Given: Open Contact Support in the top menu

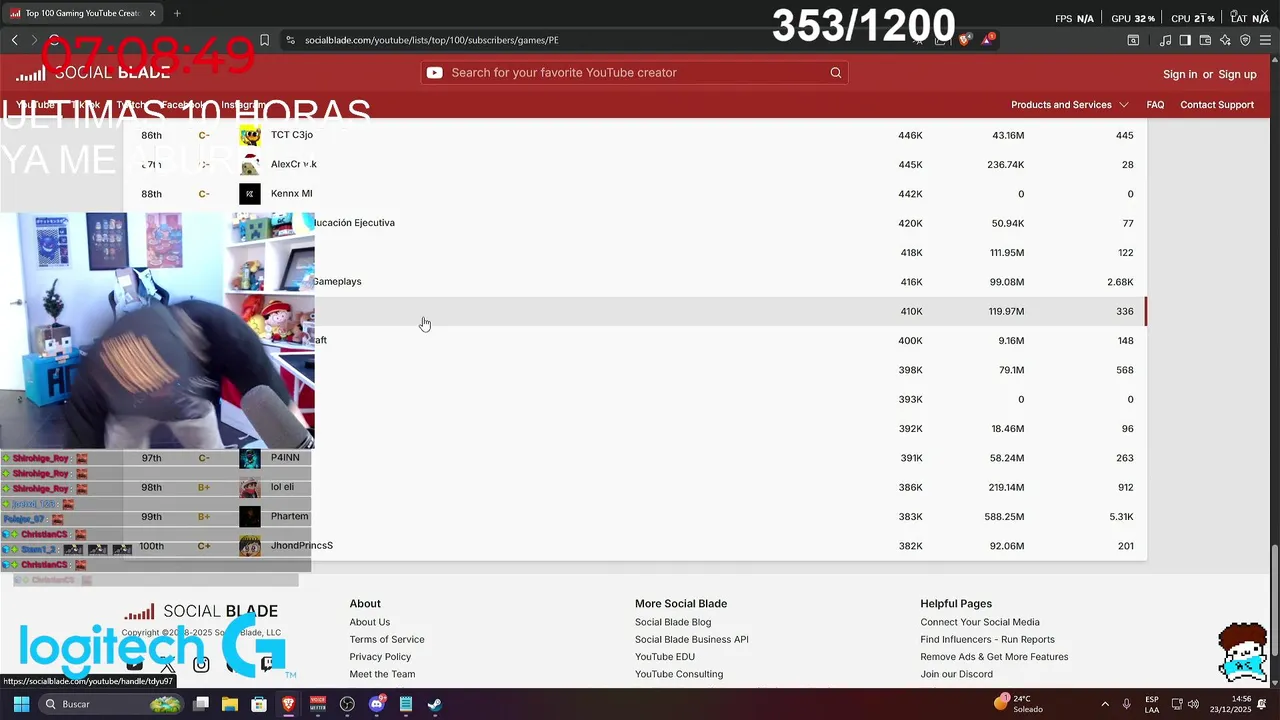Looking at the screenshot, I should click(x=1217, y=104).
